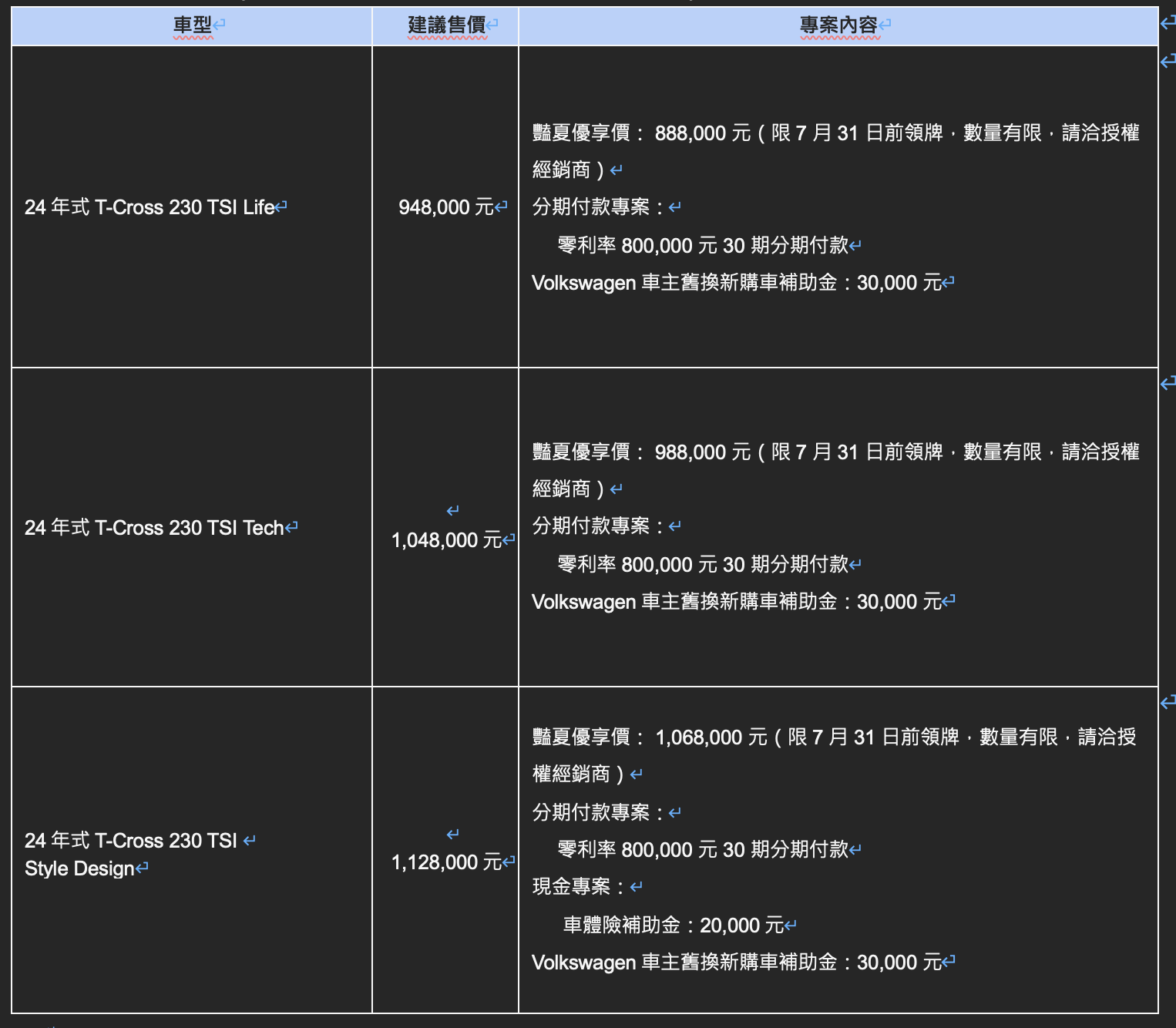Screen dimensions: 1176x1028
Task: Click the 1,128,000 元 suggested price
Action: click(x=445, y=862)
